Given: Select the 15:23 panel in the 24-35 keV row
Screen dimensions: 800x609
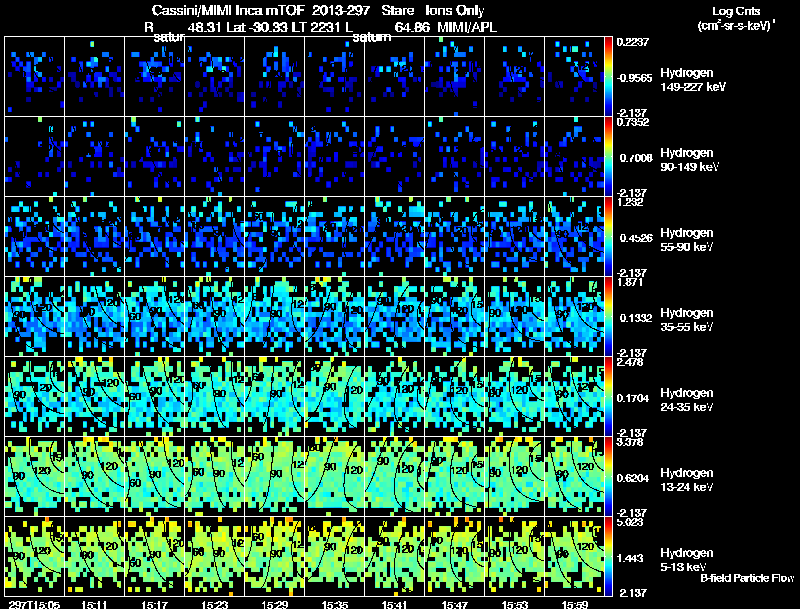Looking at the screenshot, I should click(x=214, y=396).
